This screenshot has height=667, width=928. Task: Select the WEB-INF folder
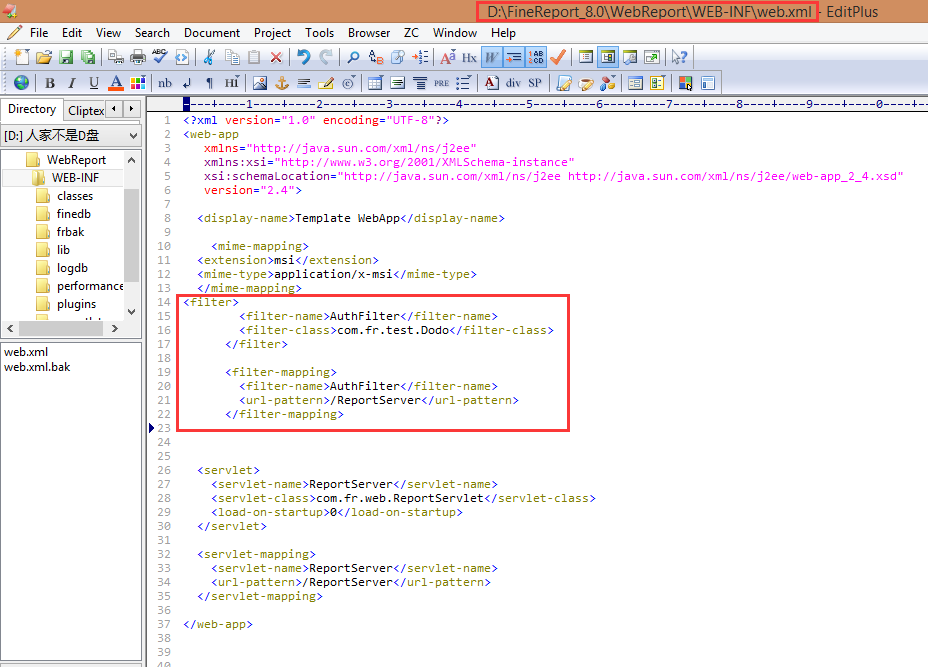coord(75,178)
